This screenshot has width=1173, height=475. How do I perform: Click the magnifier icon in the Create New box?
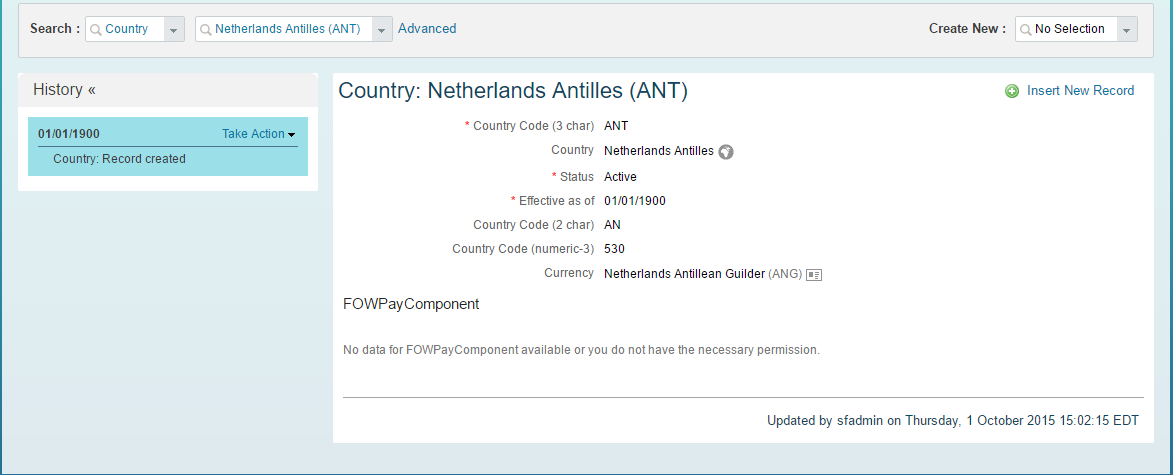1026,29
